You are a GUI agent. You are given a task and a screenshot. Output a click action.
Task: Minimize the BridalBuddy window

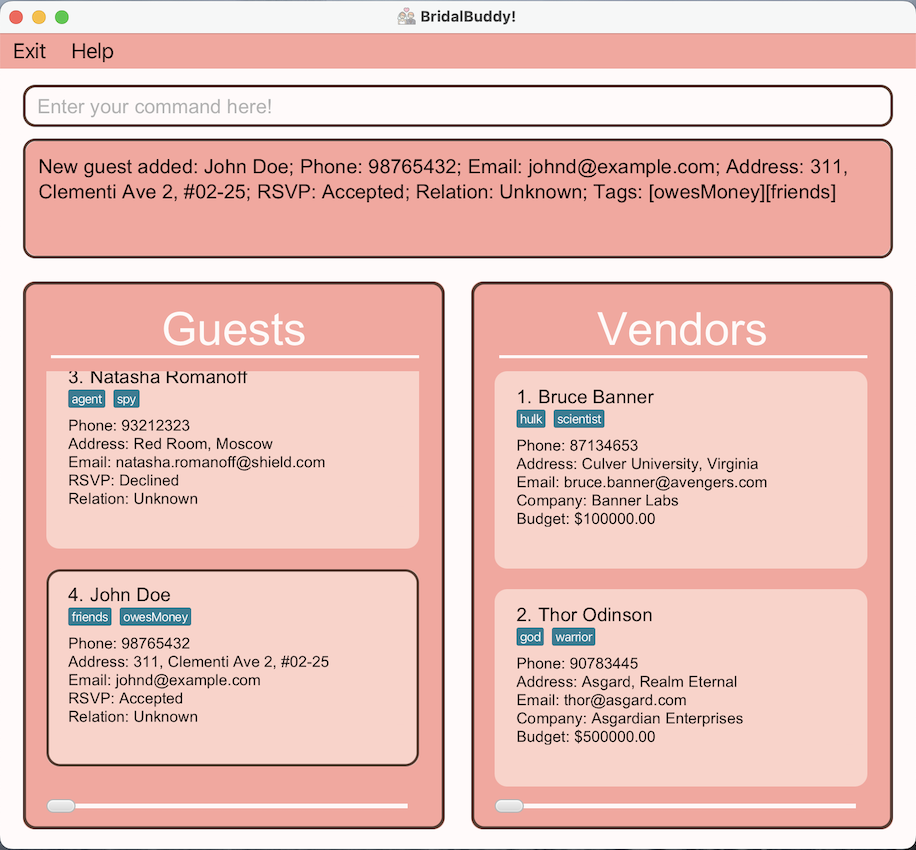(x=39, y=17)
